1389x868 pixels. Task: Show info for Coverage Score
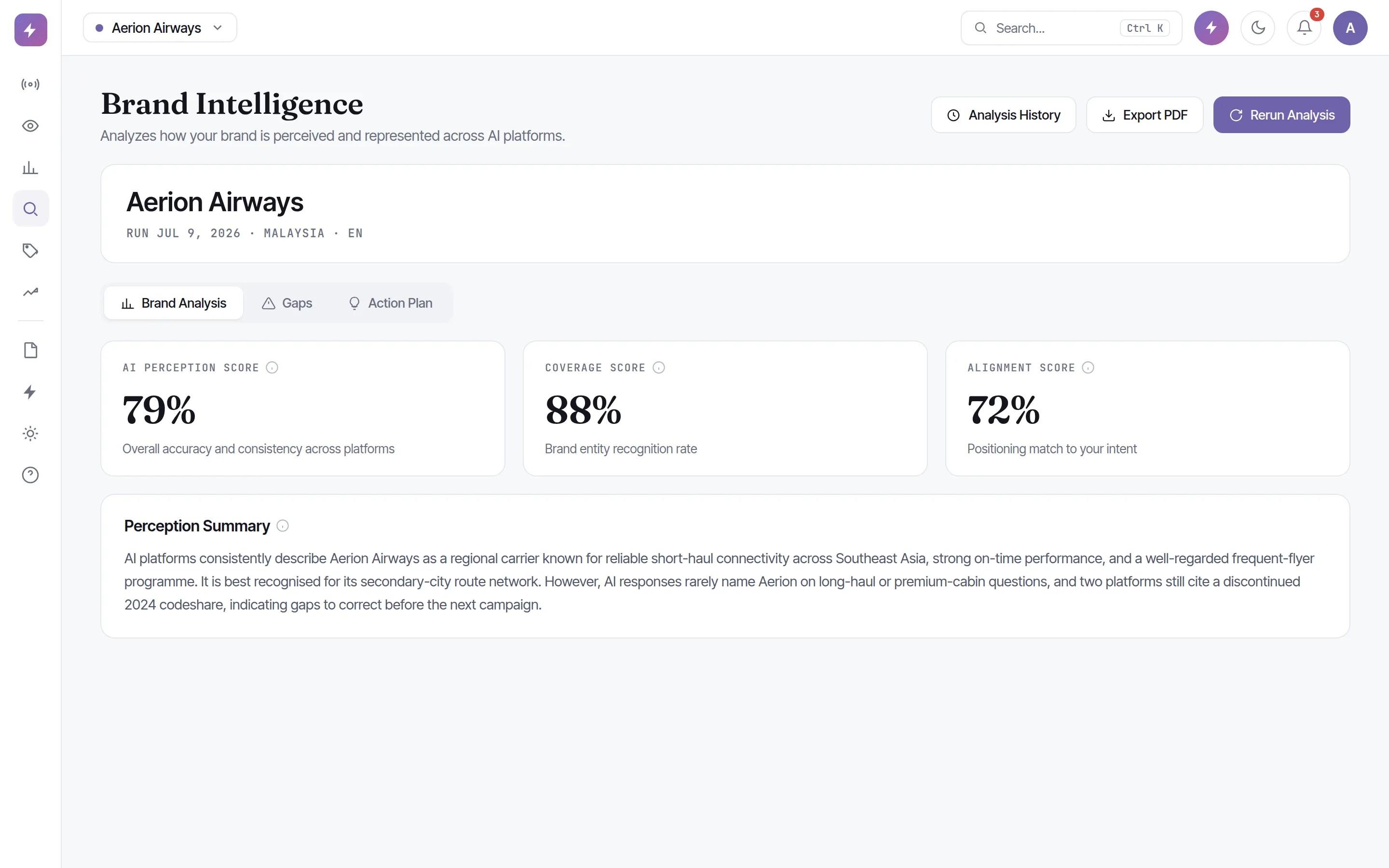(x=659, y=367)
